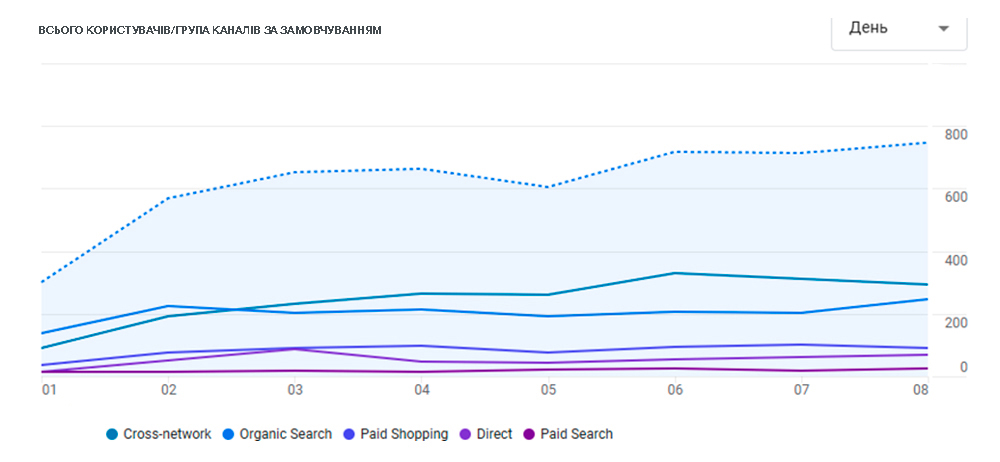Click the 200 value on the y-axis
Screen dimensions: 1000x462
(955, 321)
